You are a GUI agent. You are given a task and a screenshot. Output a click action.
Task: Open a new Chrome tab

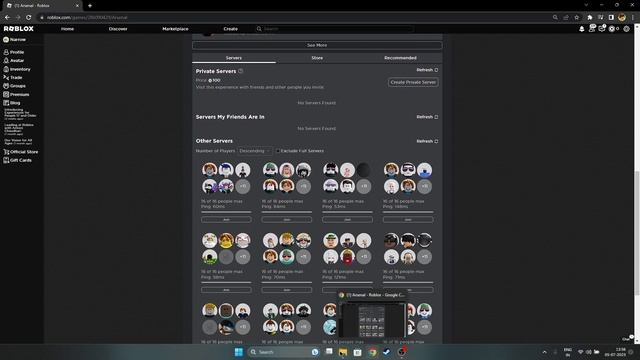pyautogui.click(x=90, y=6)
